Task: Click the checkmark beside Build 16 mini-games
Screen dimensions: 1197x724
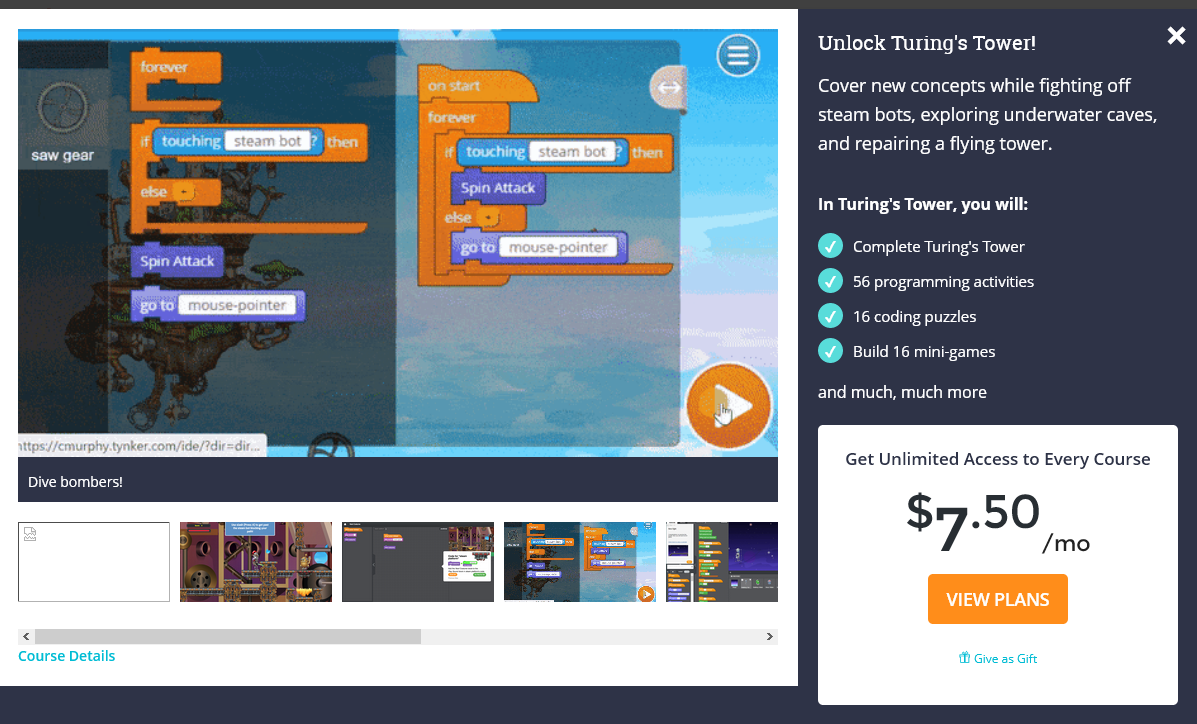Action: coord(830,351)
